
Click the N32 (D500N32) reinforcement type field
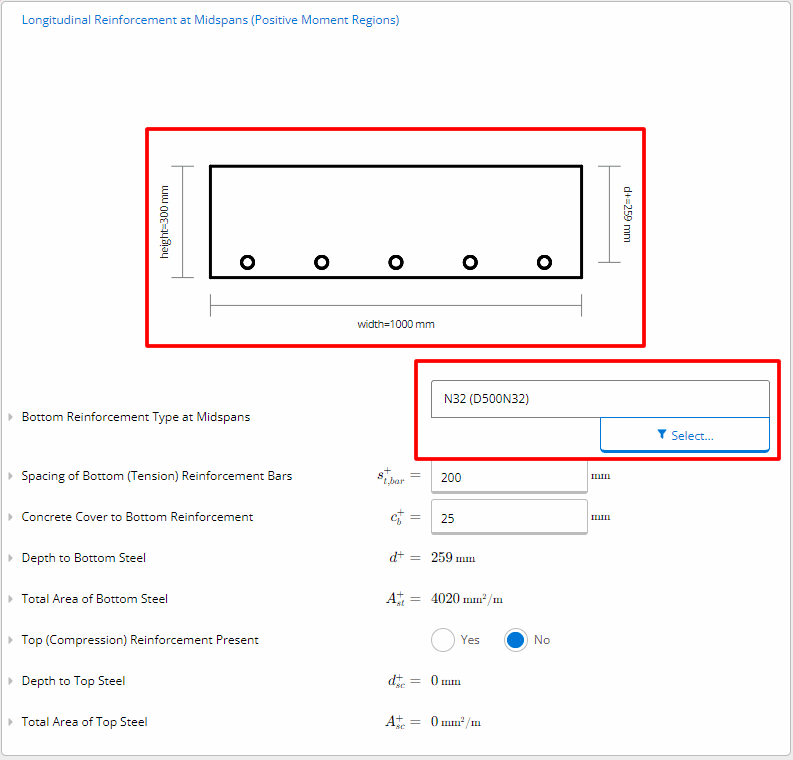(x=600, y=399)
